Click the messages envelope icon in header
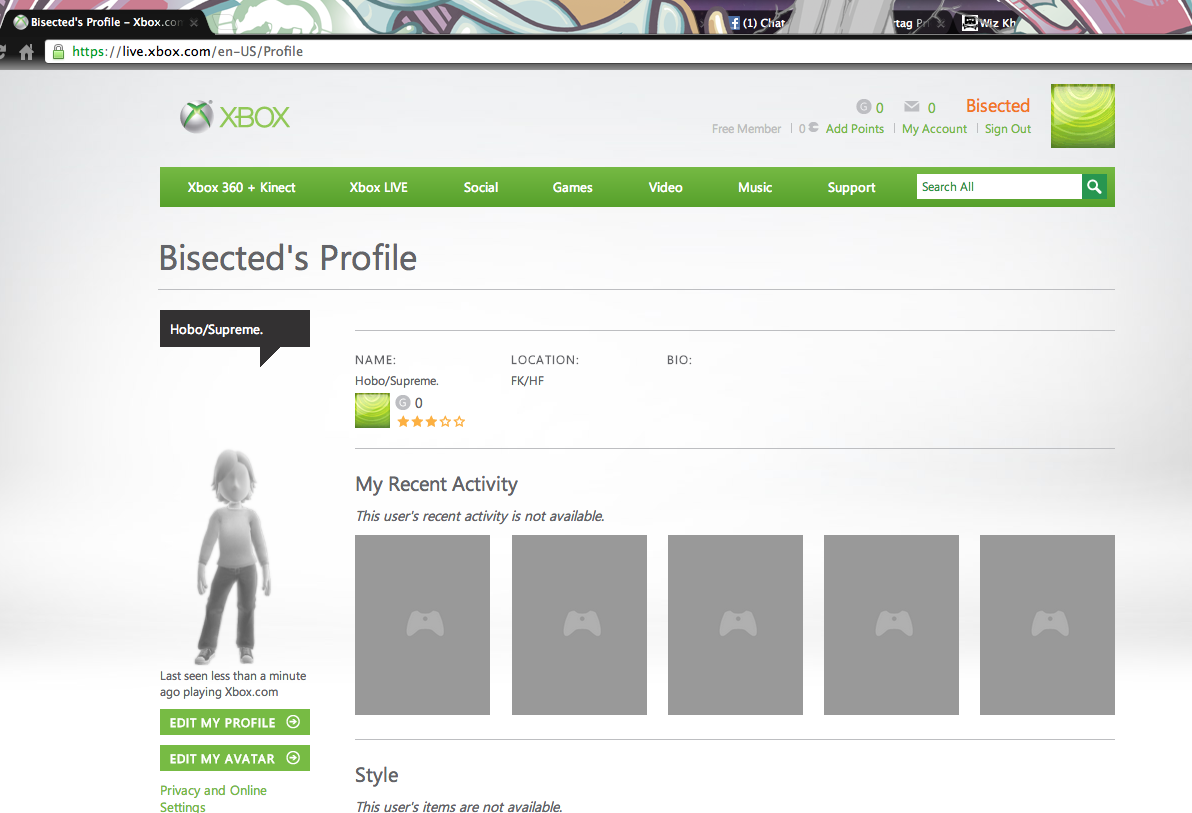 911,106
